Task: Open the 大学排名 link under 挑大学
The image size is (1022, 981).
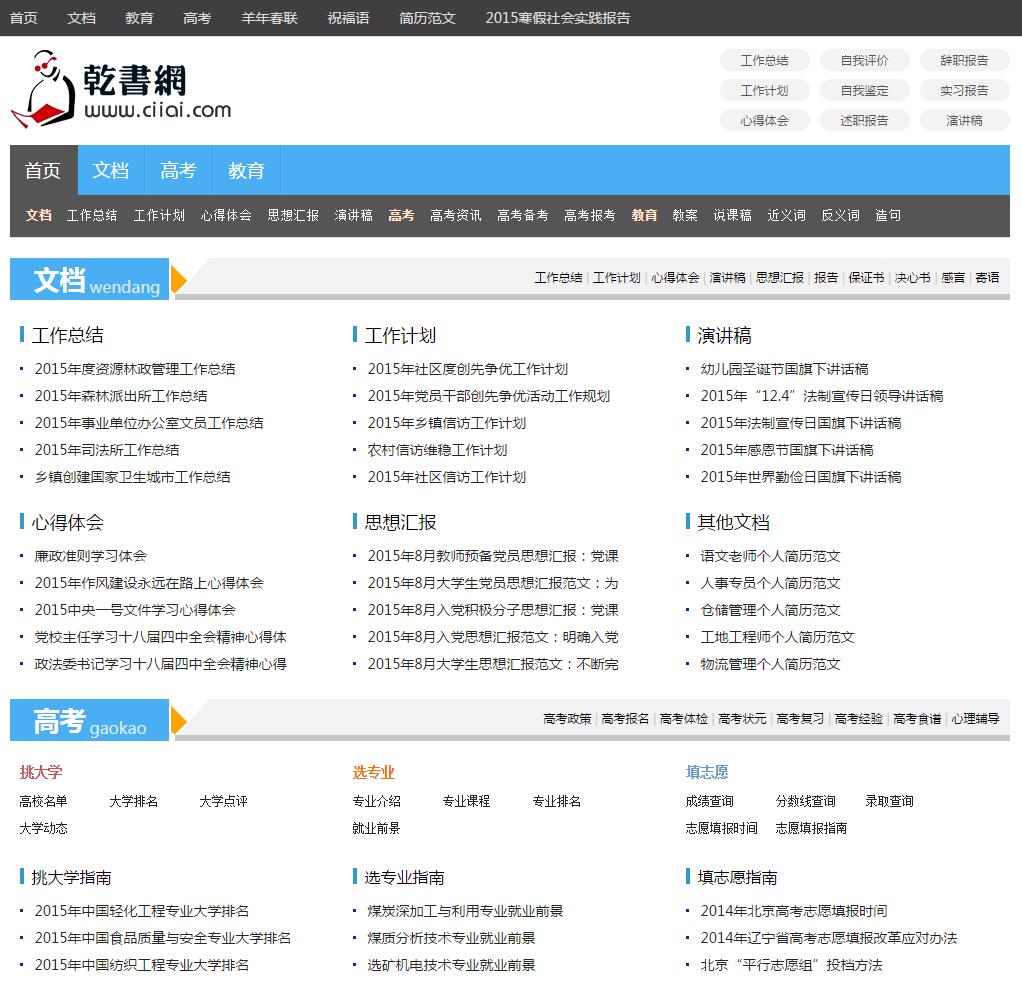Action: (x=133, y=801)
